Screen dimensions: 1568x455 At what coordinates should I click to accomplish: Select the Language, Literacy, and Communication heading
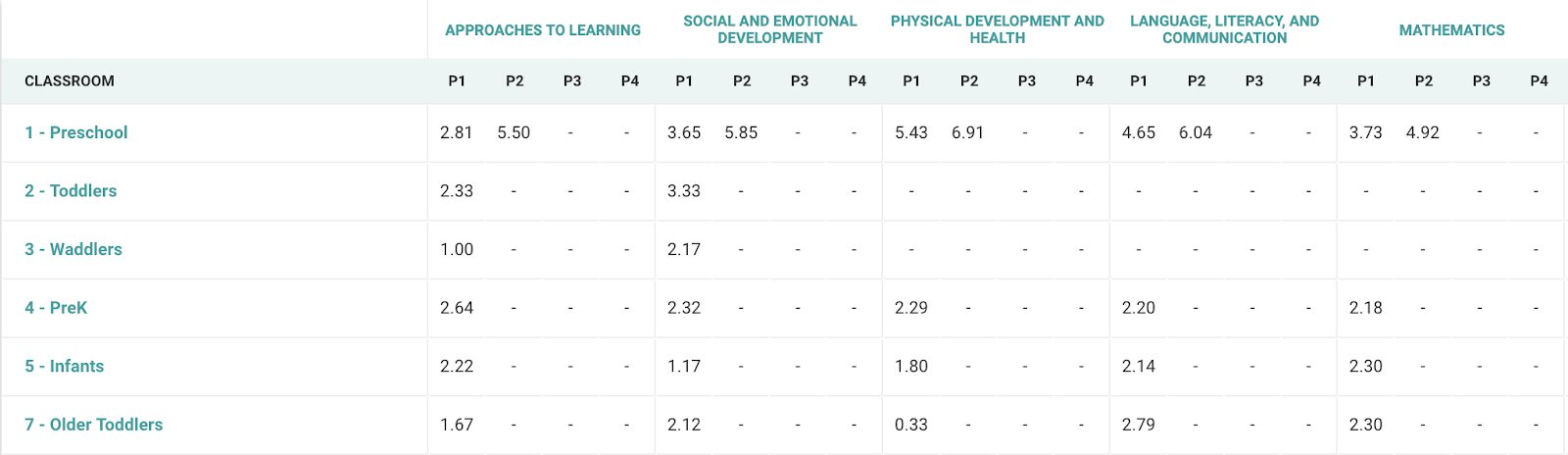pos(1225,29)
